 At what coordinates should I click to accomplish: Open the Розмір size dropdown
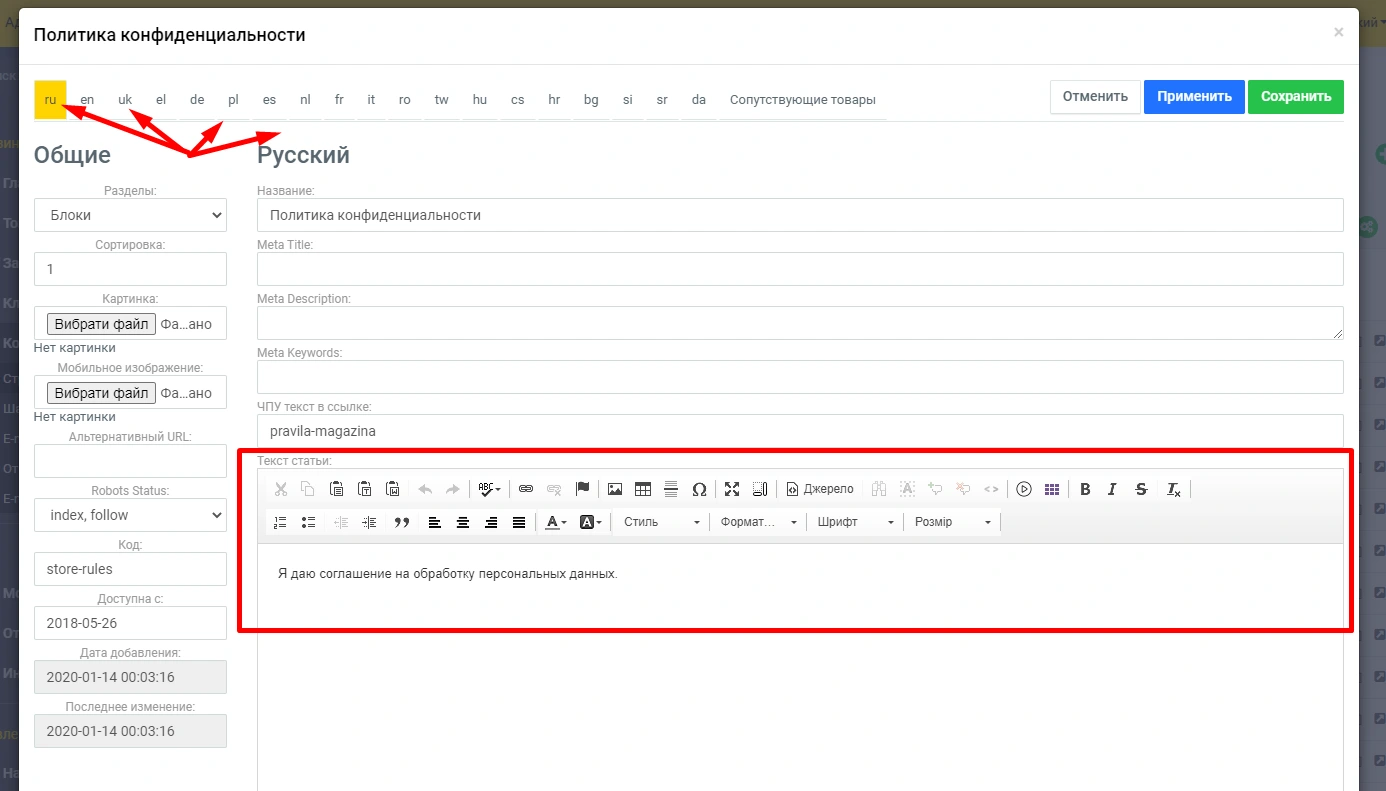pyautogui.click(x=952, y=522)
